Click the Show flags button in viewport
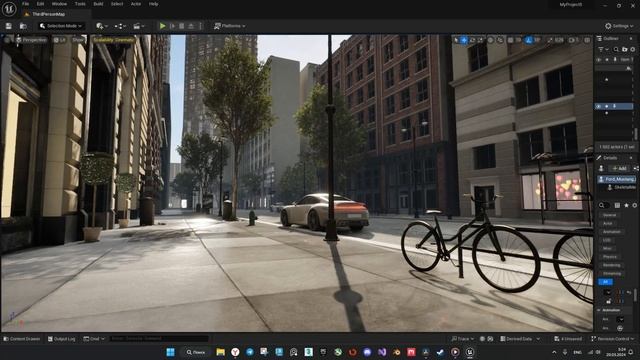Viewport: 640px width, 360px height. point(78,40)
